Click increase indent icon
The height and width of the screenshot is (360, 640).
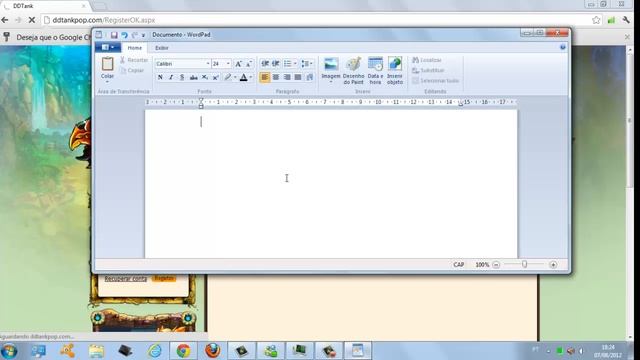pyautogui.click(x=276, y=64)
